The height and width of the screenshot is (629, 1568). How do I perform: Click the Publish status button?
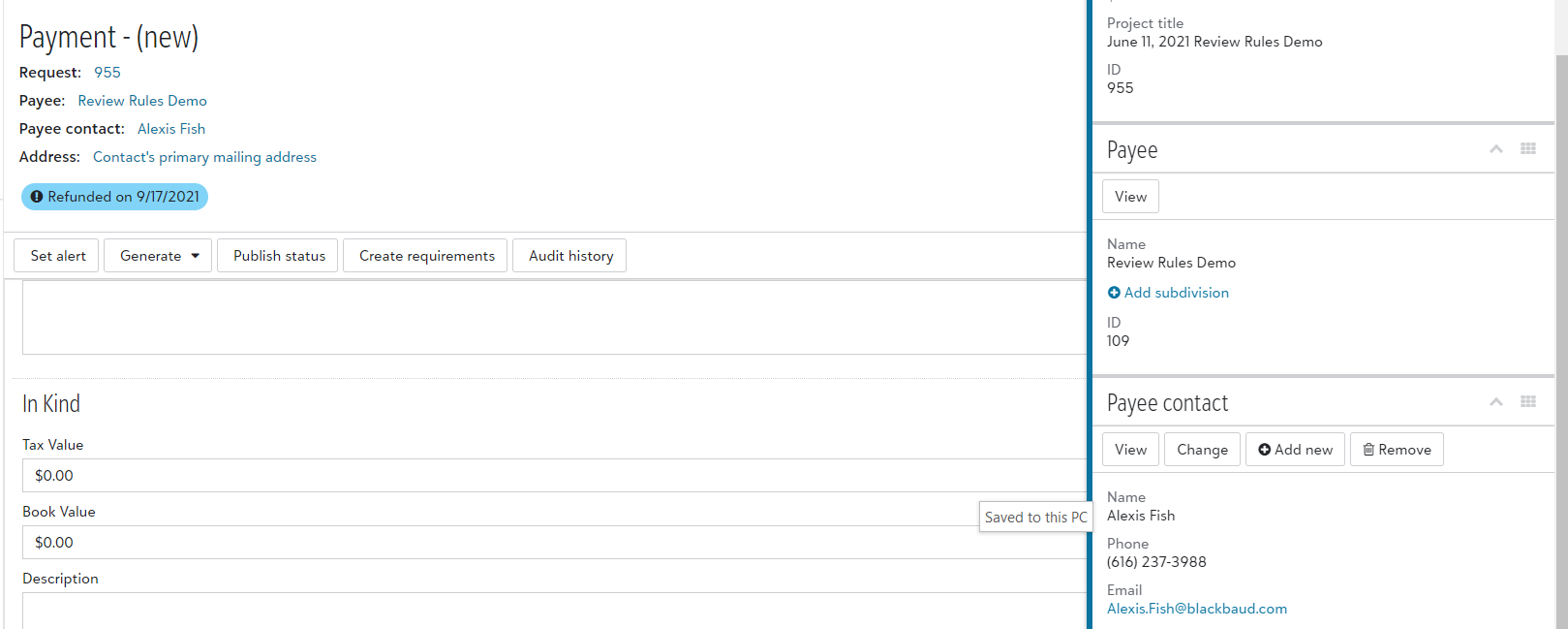(x=279, y=256)
